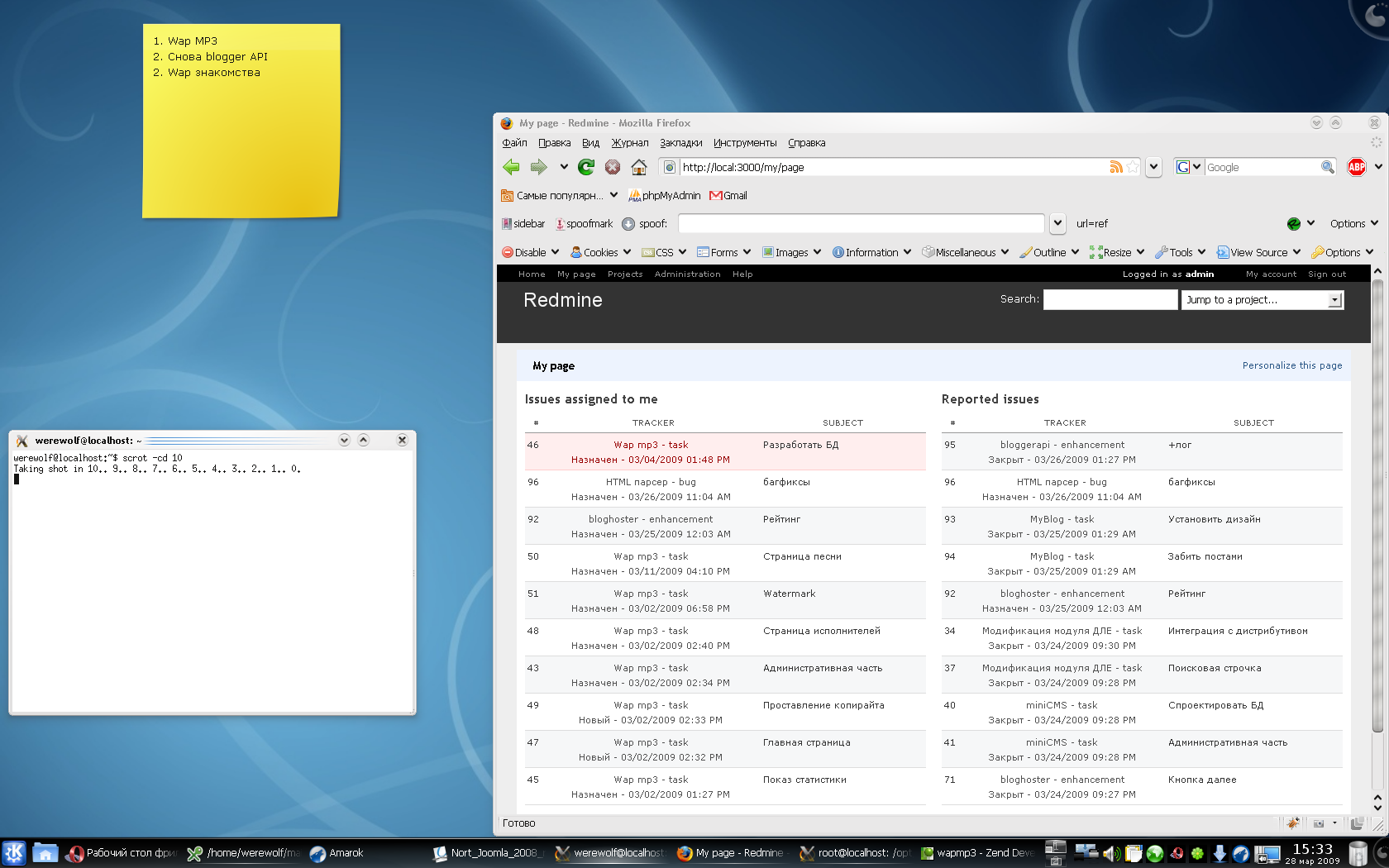The image size is (1389, 868).
Task: Open the Miscellaneous web developer menu
Action: tap(966, 252)
